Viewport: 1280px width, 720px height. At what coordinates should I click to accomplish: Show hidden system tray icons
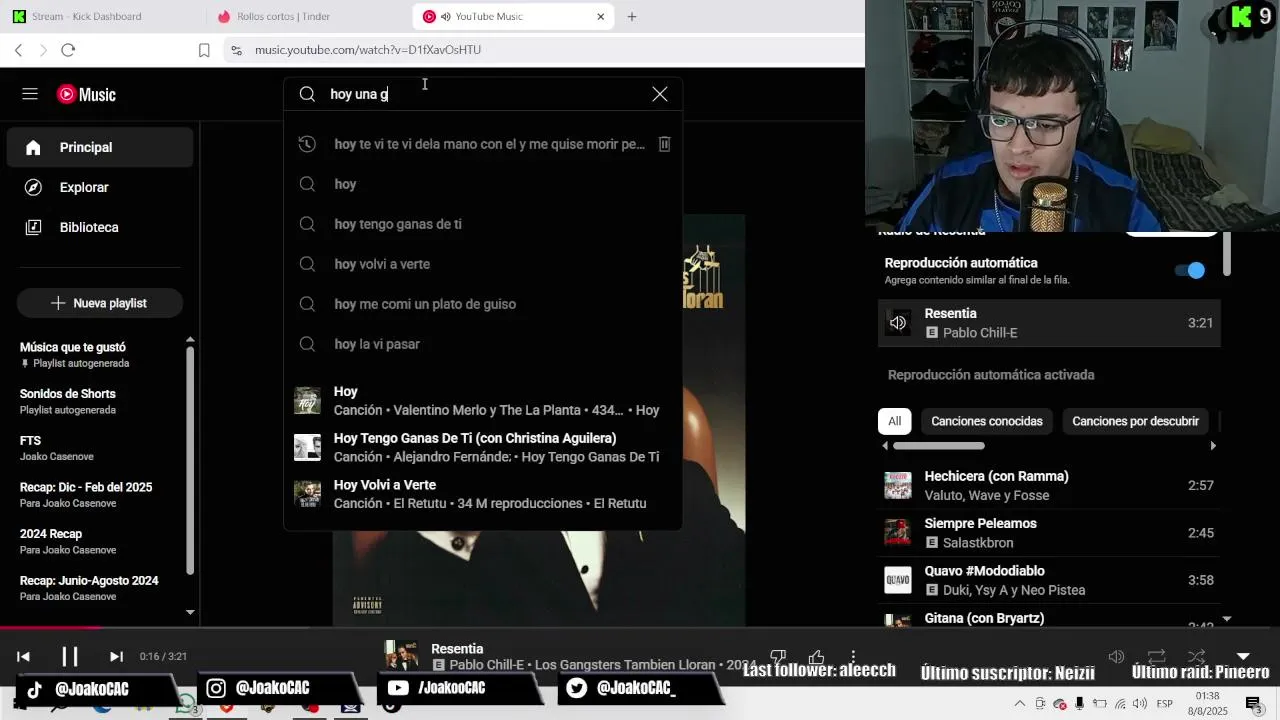(1019, 704)
